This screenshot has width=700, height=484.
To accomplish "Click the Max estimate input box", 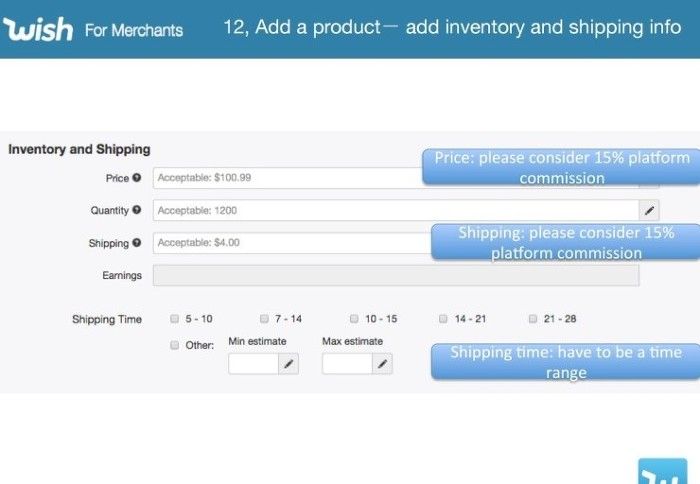I will (x=347, y=364).
